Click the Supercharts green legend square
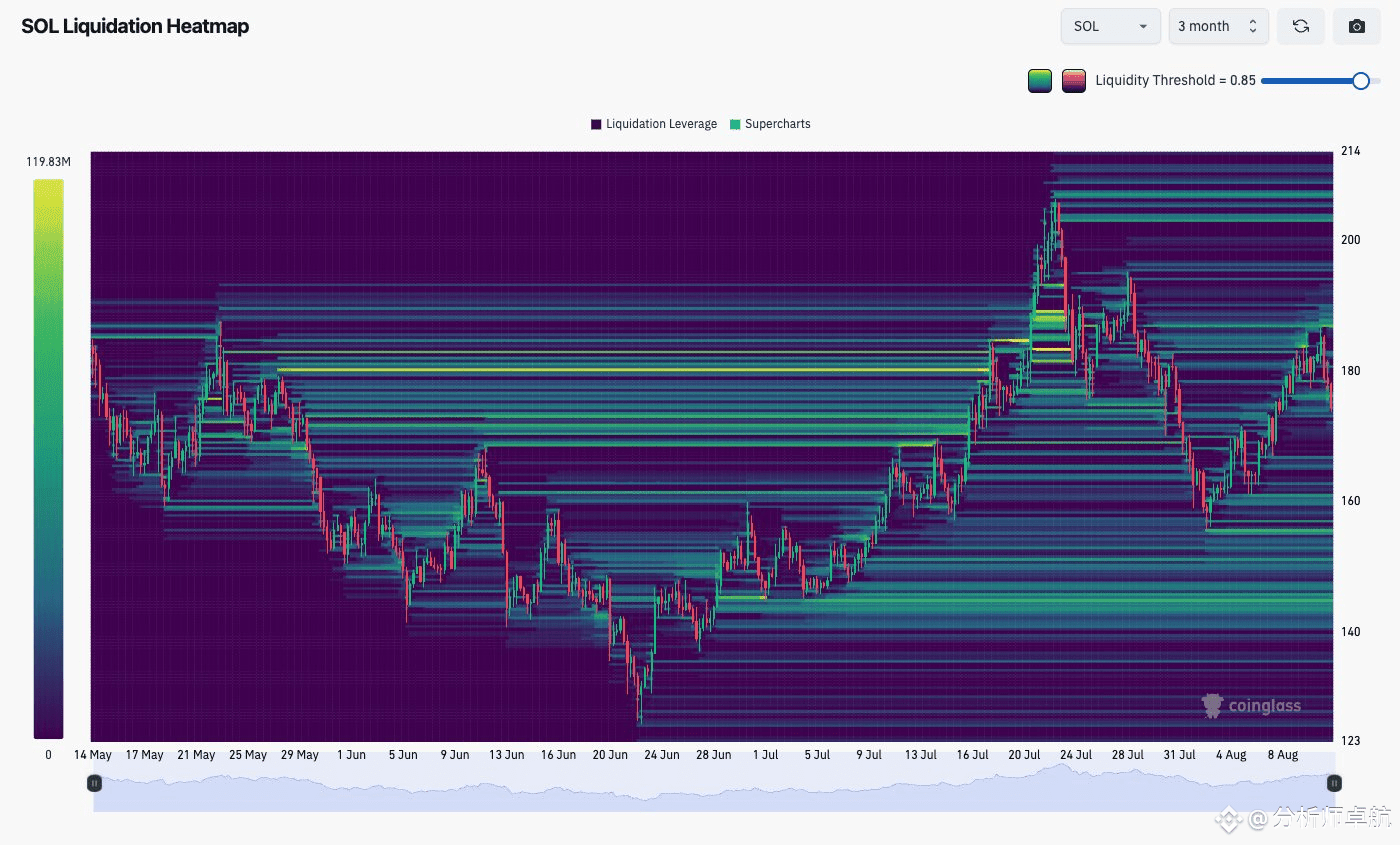1400x845 pixels. tap(735, 124)
